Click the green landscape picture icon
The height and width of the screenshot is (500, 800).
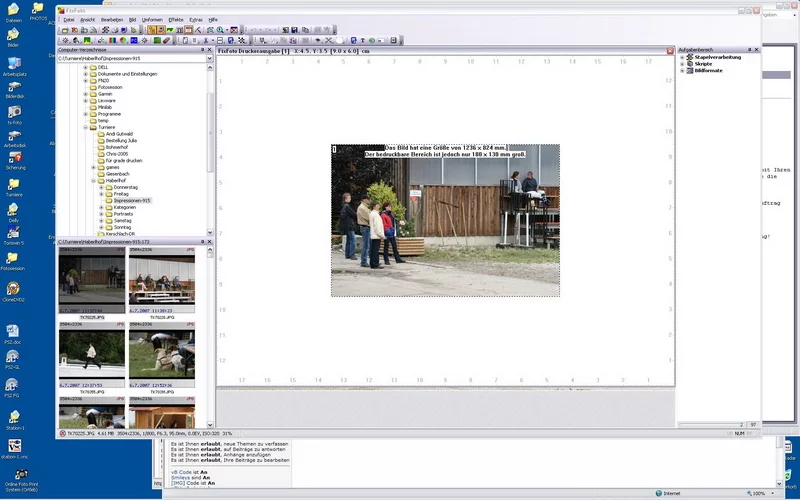pos(87,40)
